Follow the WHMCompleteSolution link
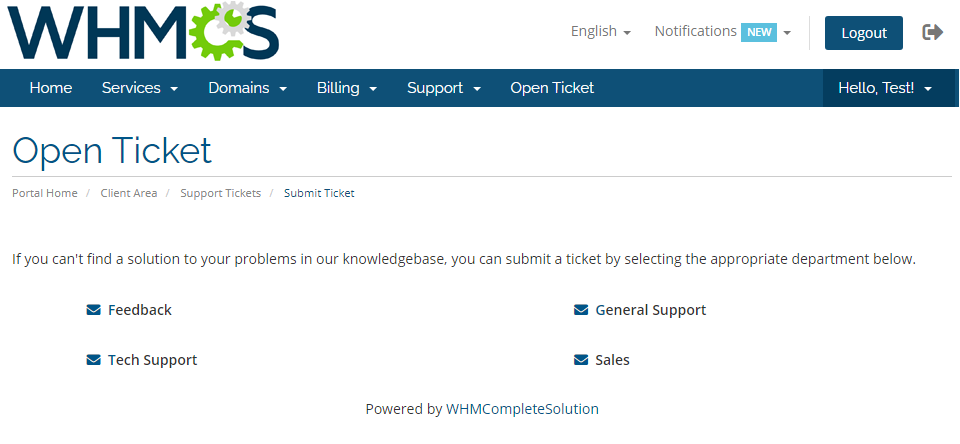Screen dimensions: 960x444 pos(522,409)
